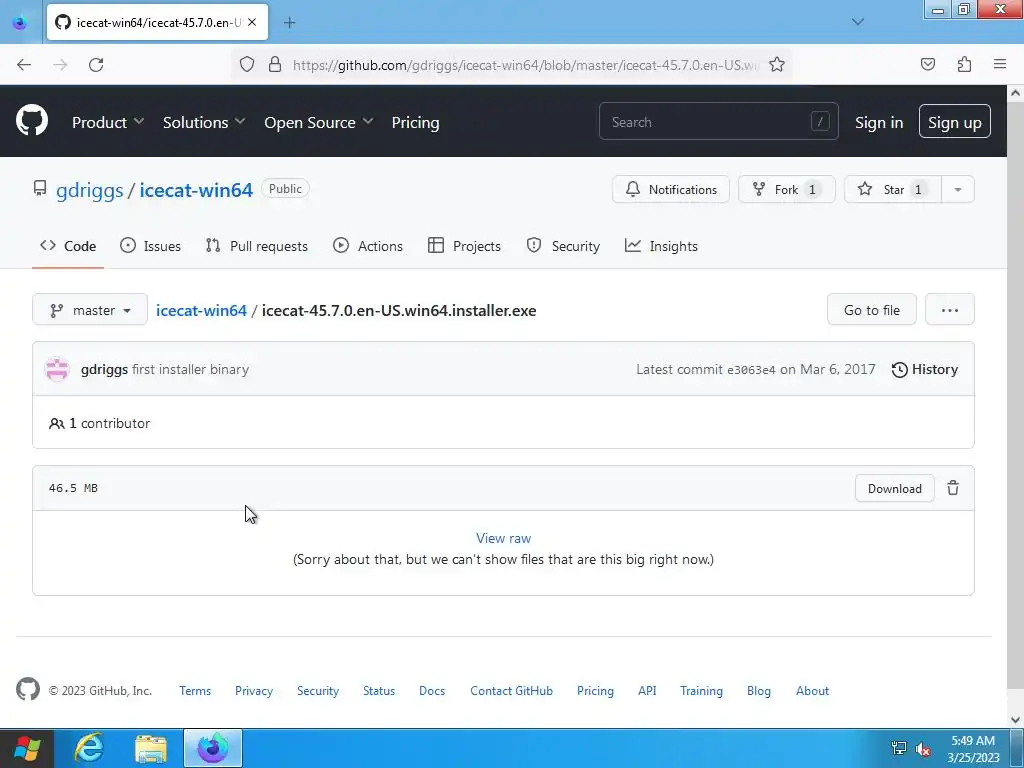Go back using the browser back arrow
This screenshot has width=1024, height=768.
(x=24, y=64)
